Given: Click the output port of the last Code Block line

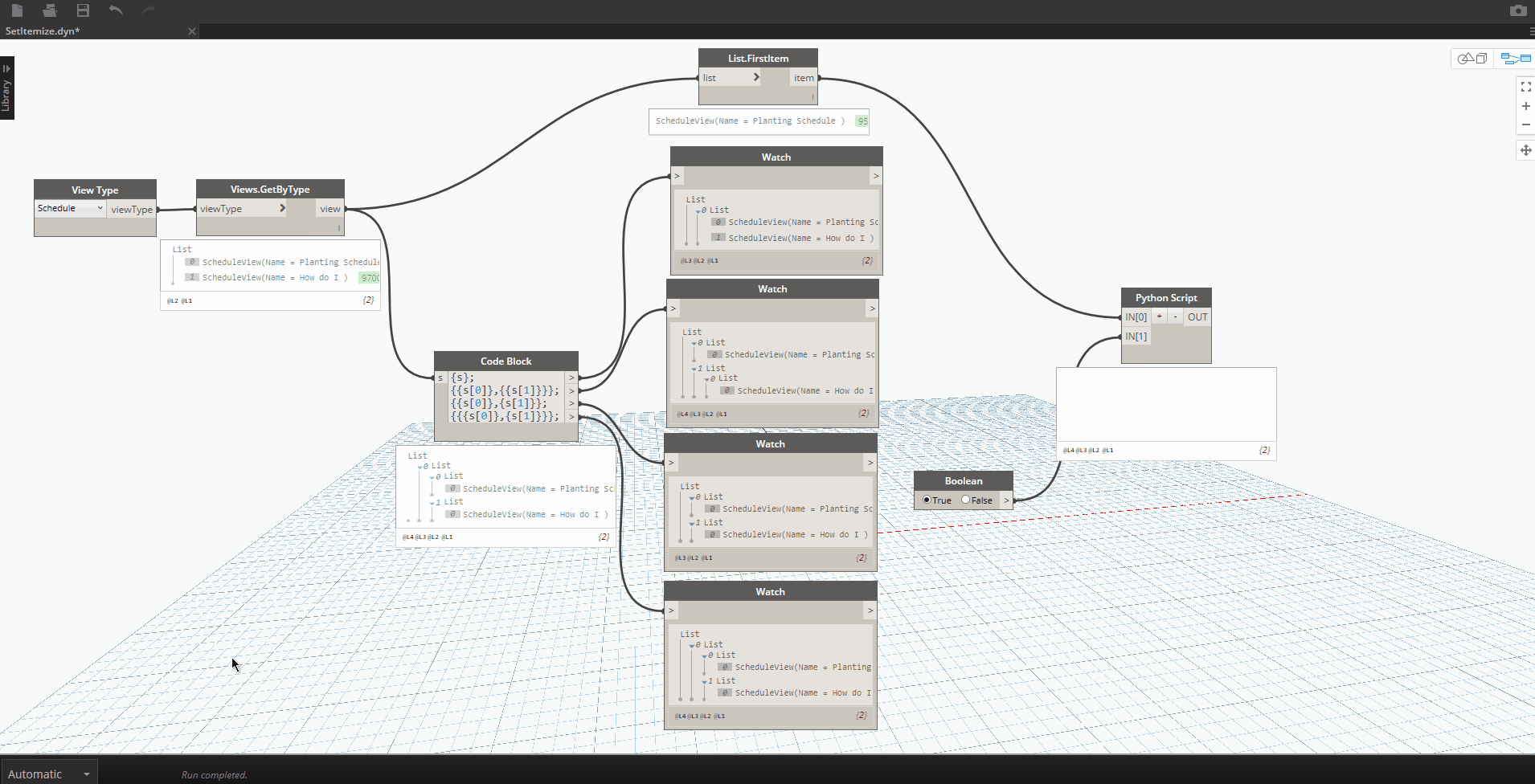Looking at the screenshot, I should tap(571, 416).
